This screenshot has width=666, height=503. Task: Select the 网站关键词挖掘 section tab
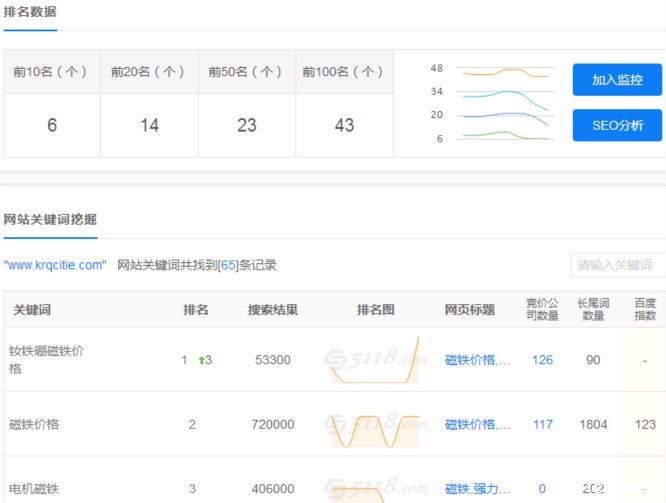[50, 219]
